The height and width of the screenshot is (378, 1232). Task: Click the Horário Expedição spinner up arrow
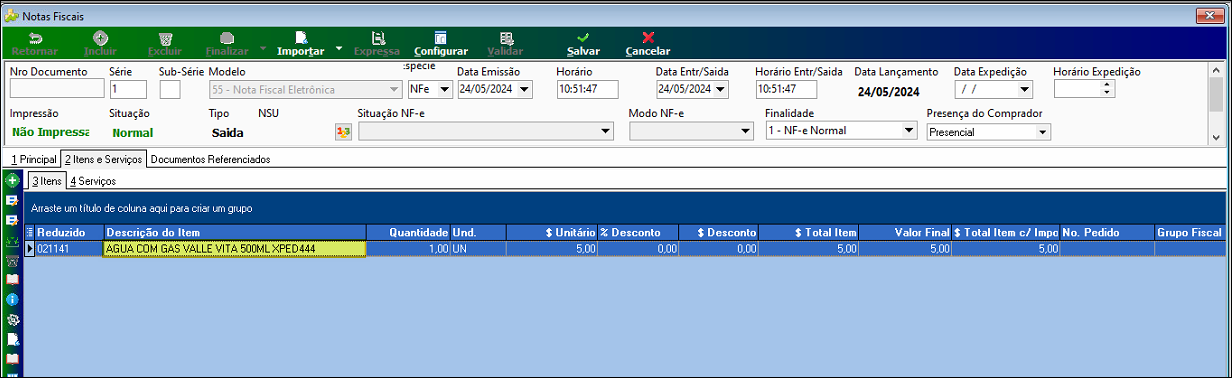pos(1106,85)
